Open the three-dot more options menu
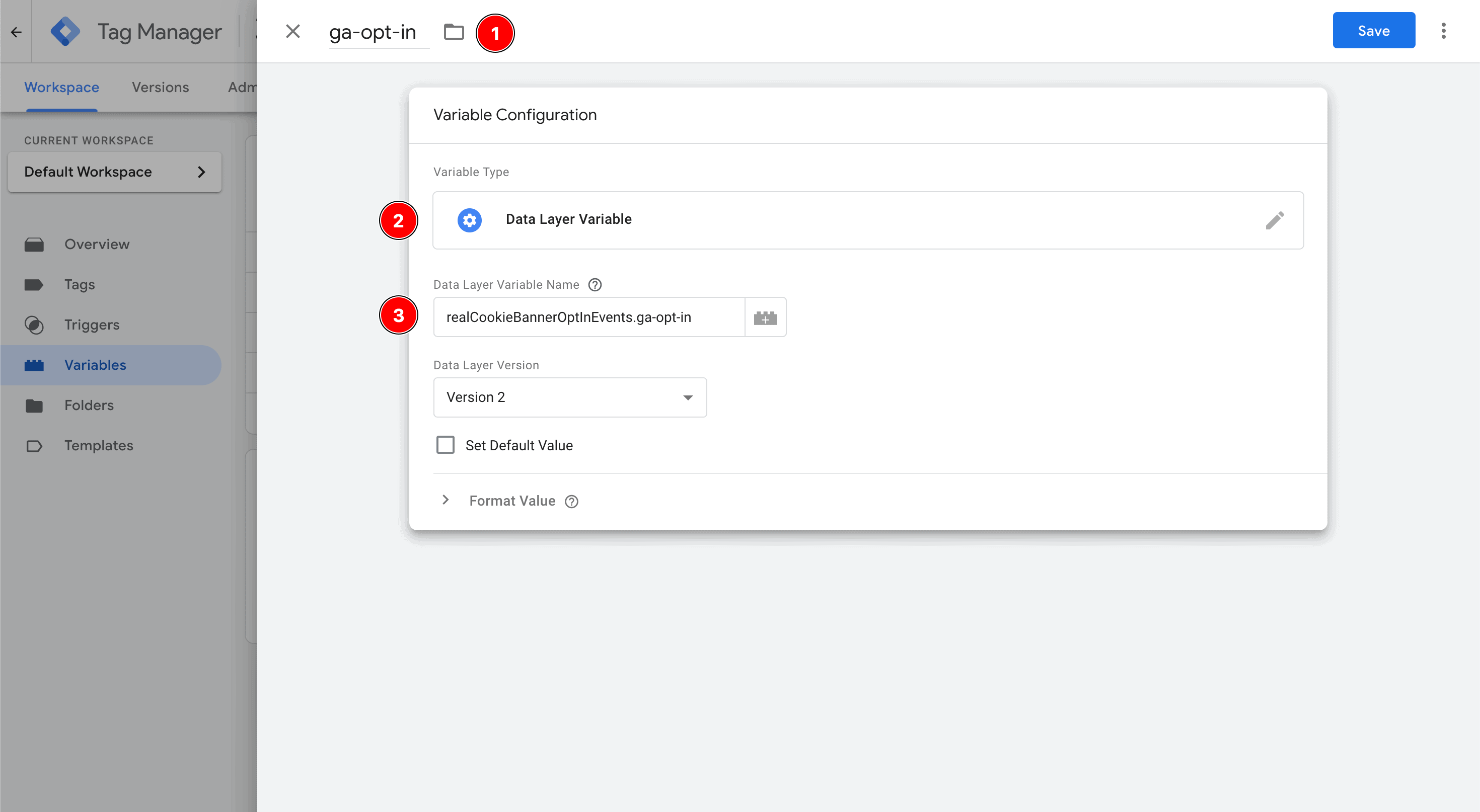1480x812 pixels. [x=1443, y=31]
